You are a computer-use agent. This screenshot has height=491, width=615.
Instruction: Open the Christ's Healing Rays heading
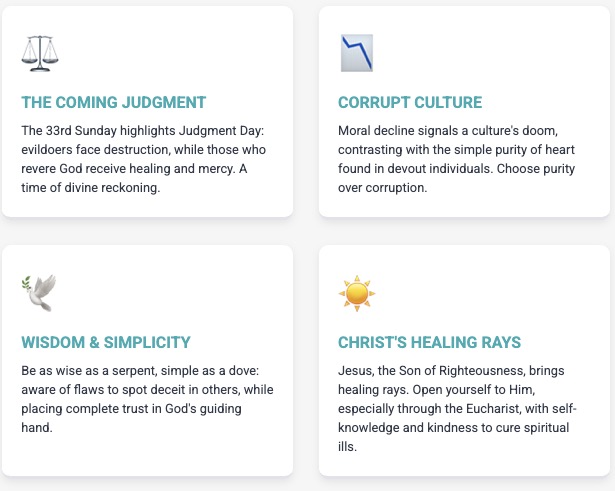(x=429, y=342)
